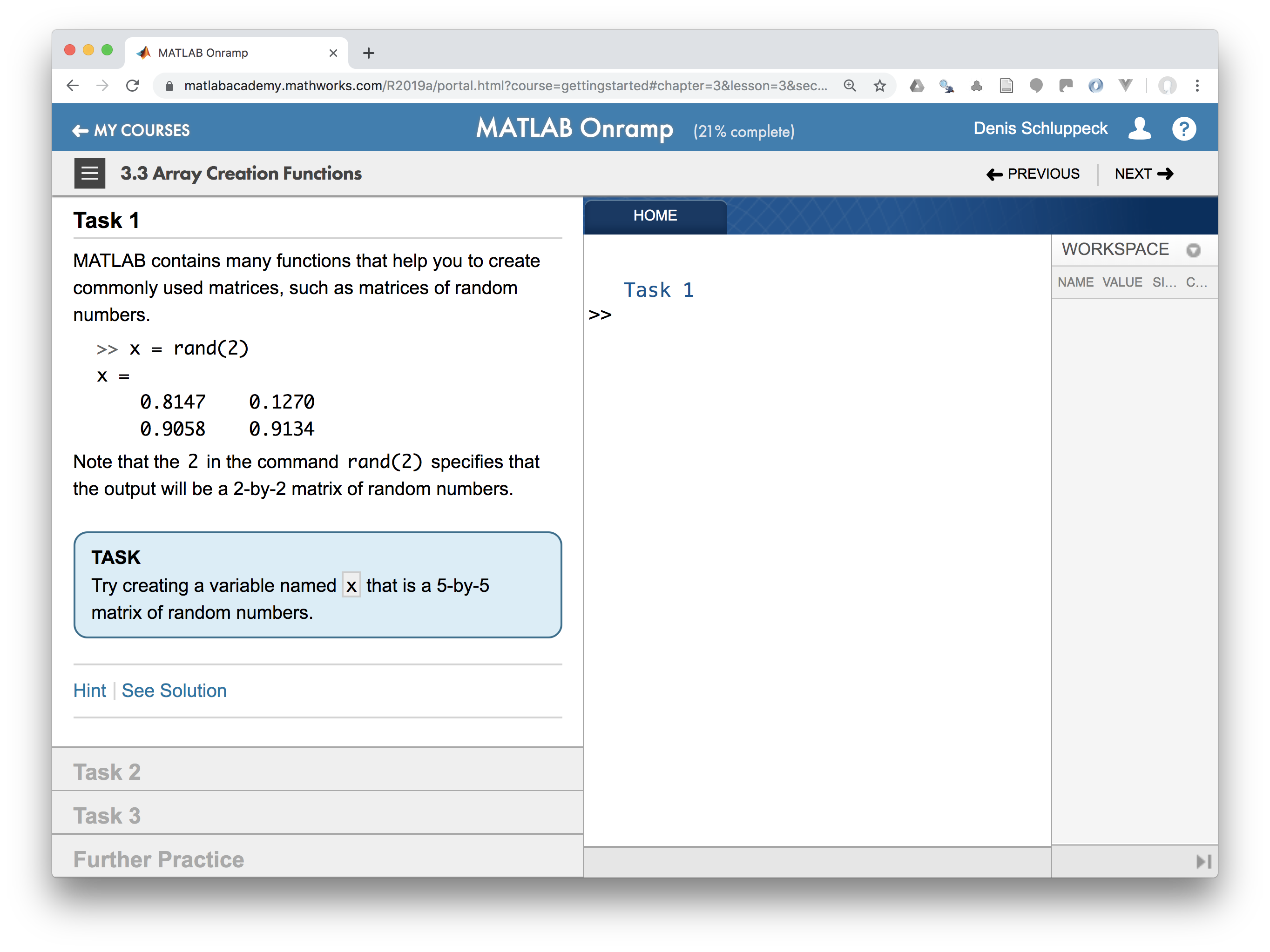Click the hamburger menu icon
Screen dimensions: 1270x952
point(89,174)
